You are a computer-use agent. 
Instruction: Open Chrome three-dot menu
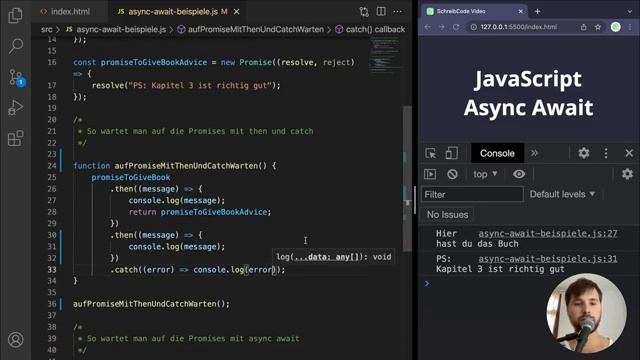[x=630, y=27]
